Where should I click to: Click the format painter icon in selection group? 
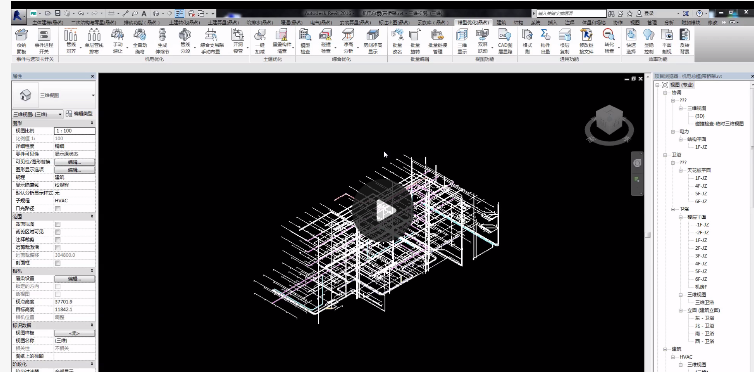pyautogui.click(x=528, y=35)
